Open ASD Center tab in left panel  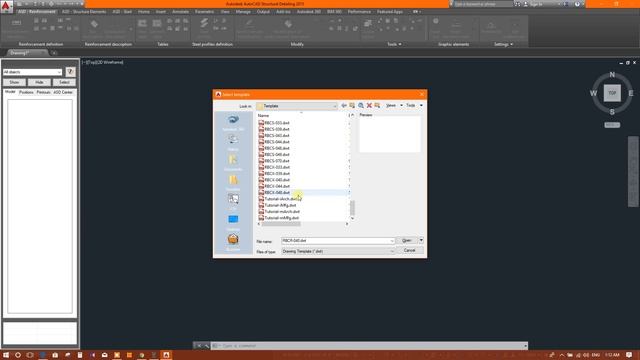click(x=63, y=92)
